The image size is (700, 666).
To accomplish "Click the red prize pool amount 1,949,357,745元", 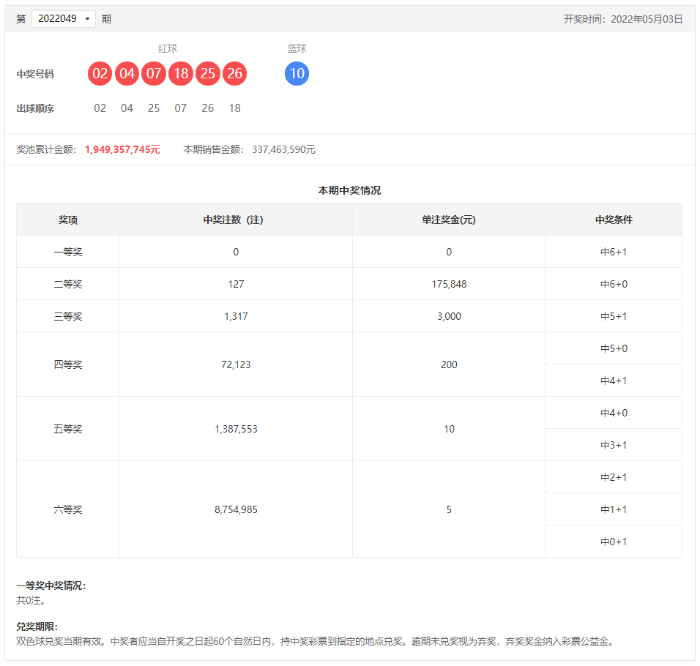I will pyautogui.click(x=122, y=149).
